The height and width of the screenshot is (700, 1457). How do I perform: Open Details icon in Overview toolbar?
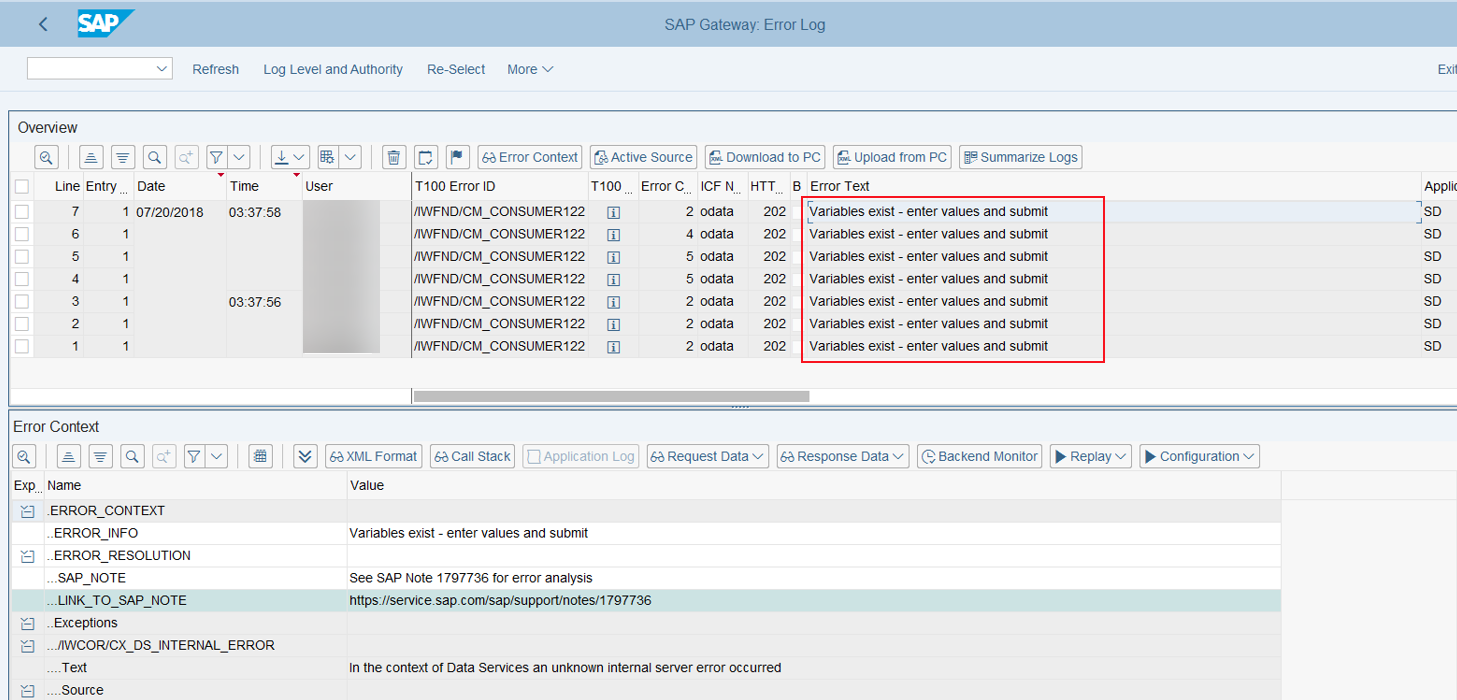tap(47, 157)
